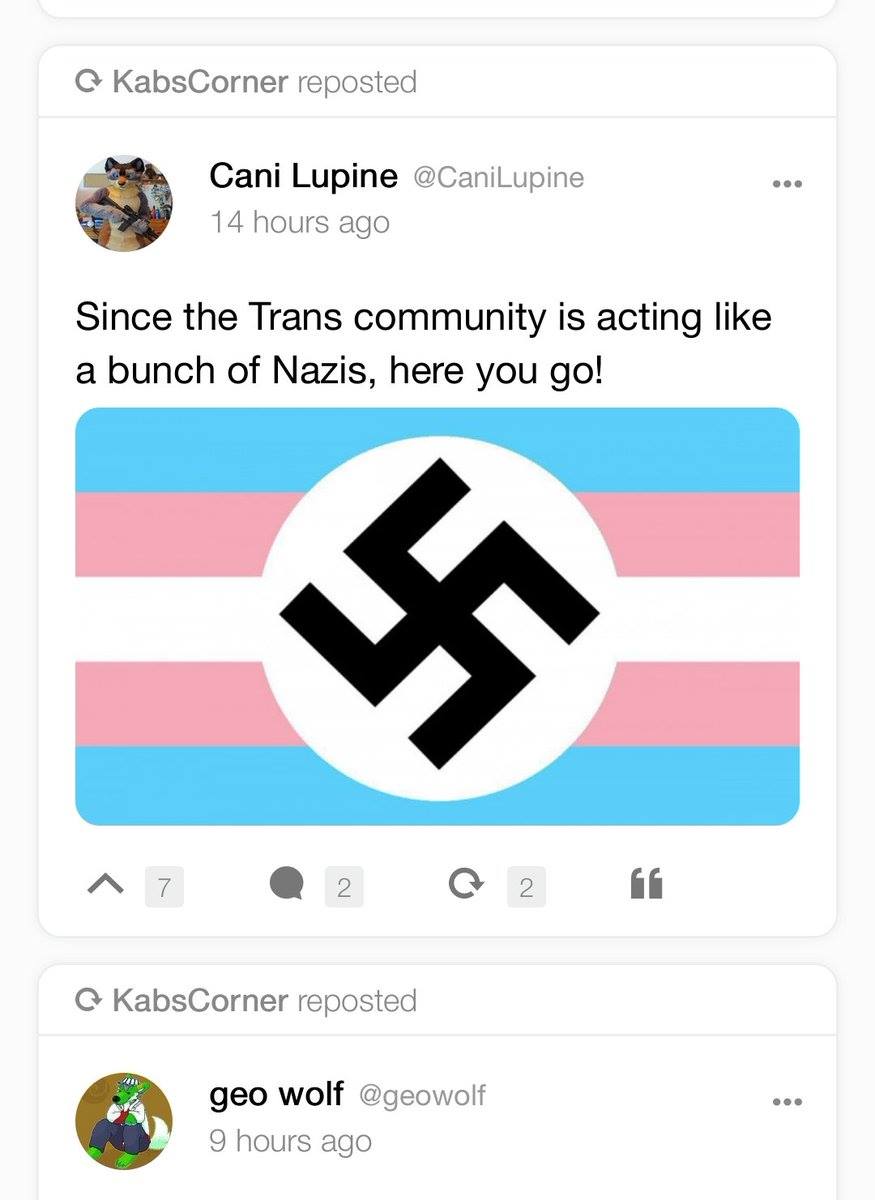Click repost arrow icon above Cani Lupine post
The image size is (875, 1200).
coord(89,82)
